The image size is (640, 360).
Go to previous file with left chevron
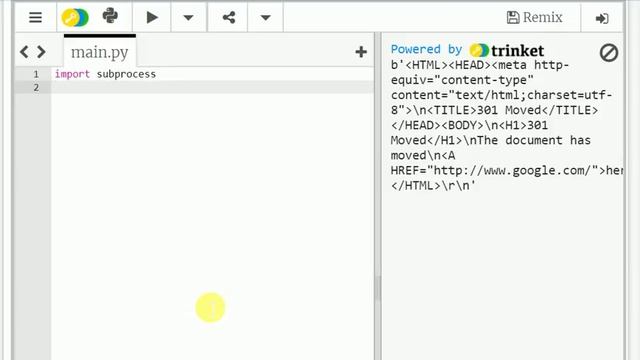point(24,52)
